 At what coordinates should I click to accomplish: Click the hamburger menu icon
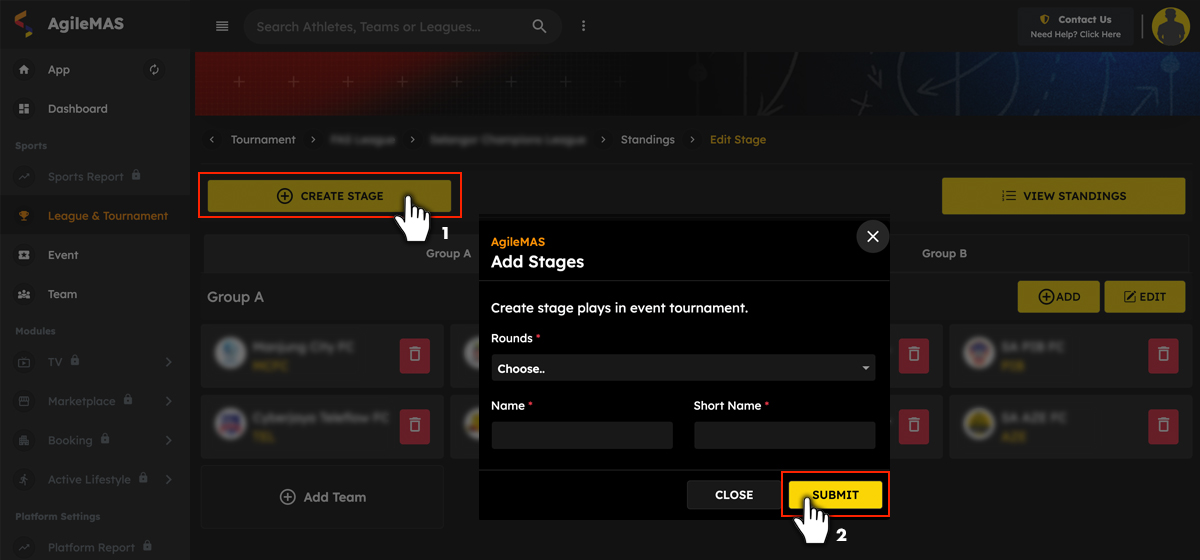pyautogui.click(x=222, y=27)
